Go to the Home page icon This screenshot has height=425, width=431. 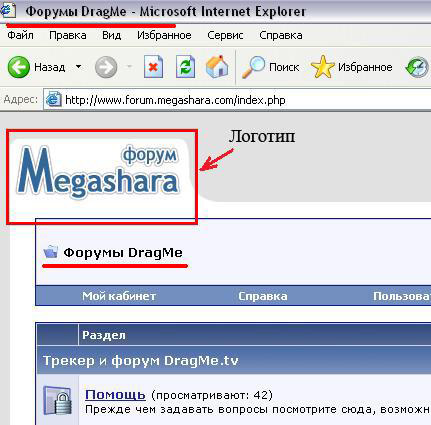click(217, 67)
